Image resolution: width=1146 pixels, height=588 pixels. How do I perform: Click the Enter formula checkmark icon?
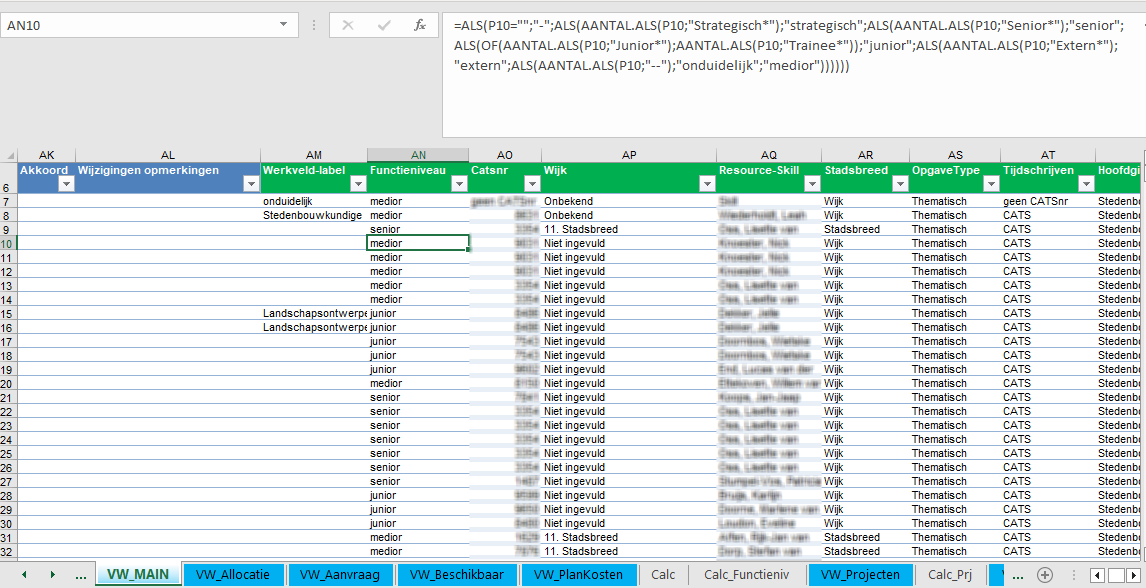pos(384,25)
